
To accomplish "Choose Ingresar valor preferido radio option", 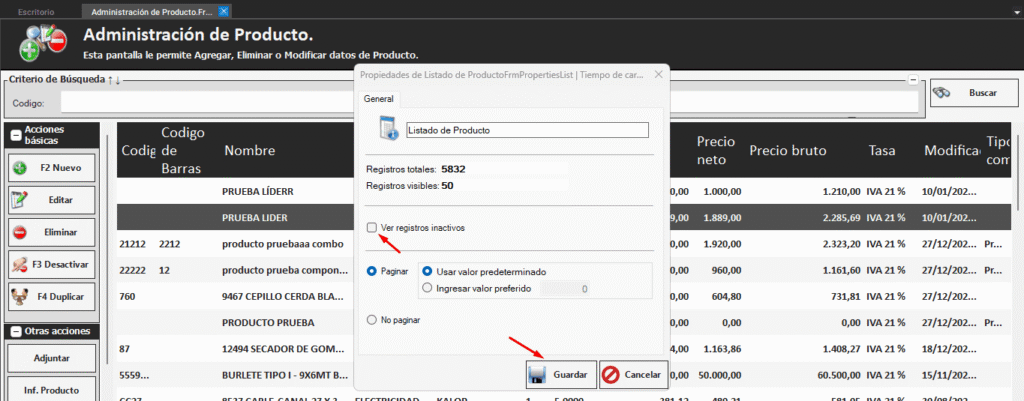I will point(428,288).
